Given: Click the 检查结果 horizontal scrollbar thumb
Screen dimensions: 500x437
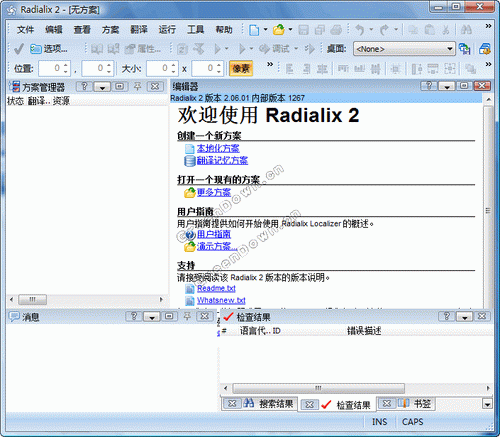Looking at the screenshot, I should (319, 388).
